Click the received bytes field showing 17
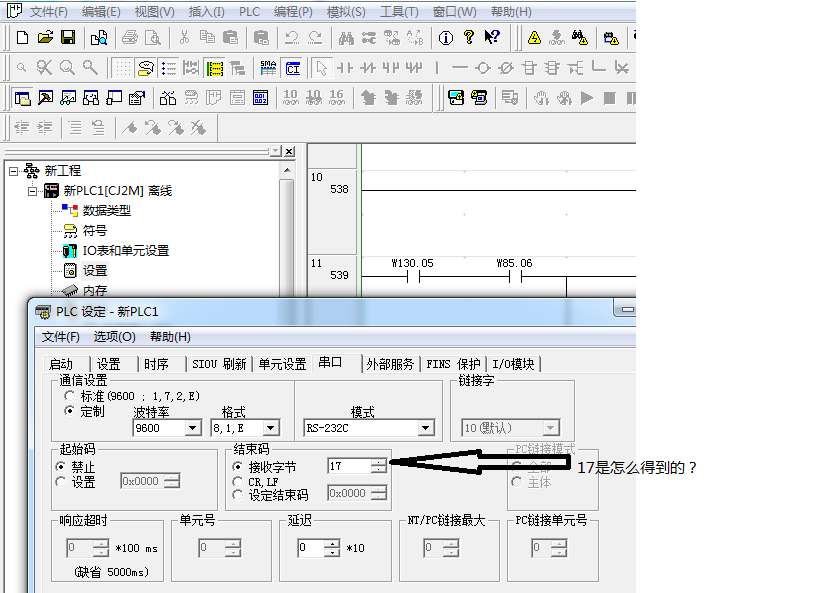The image size is (819, 593). [348, 466]
